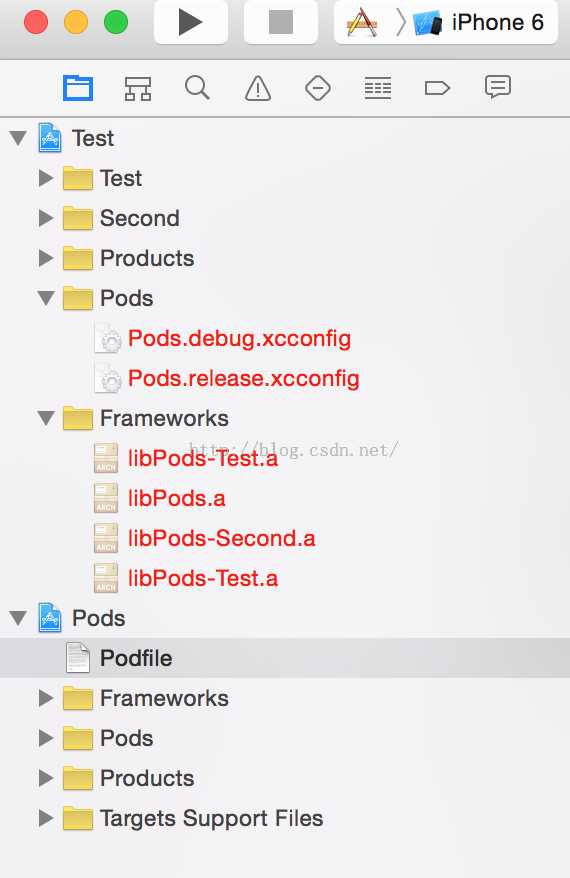Screen dimensions: 570x878
Task: Expand the Targets Support Files folder
Action: point(46,818)
